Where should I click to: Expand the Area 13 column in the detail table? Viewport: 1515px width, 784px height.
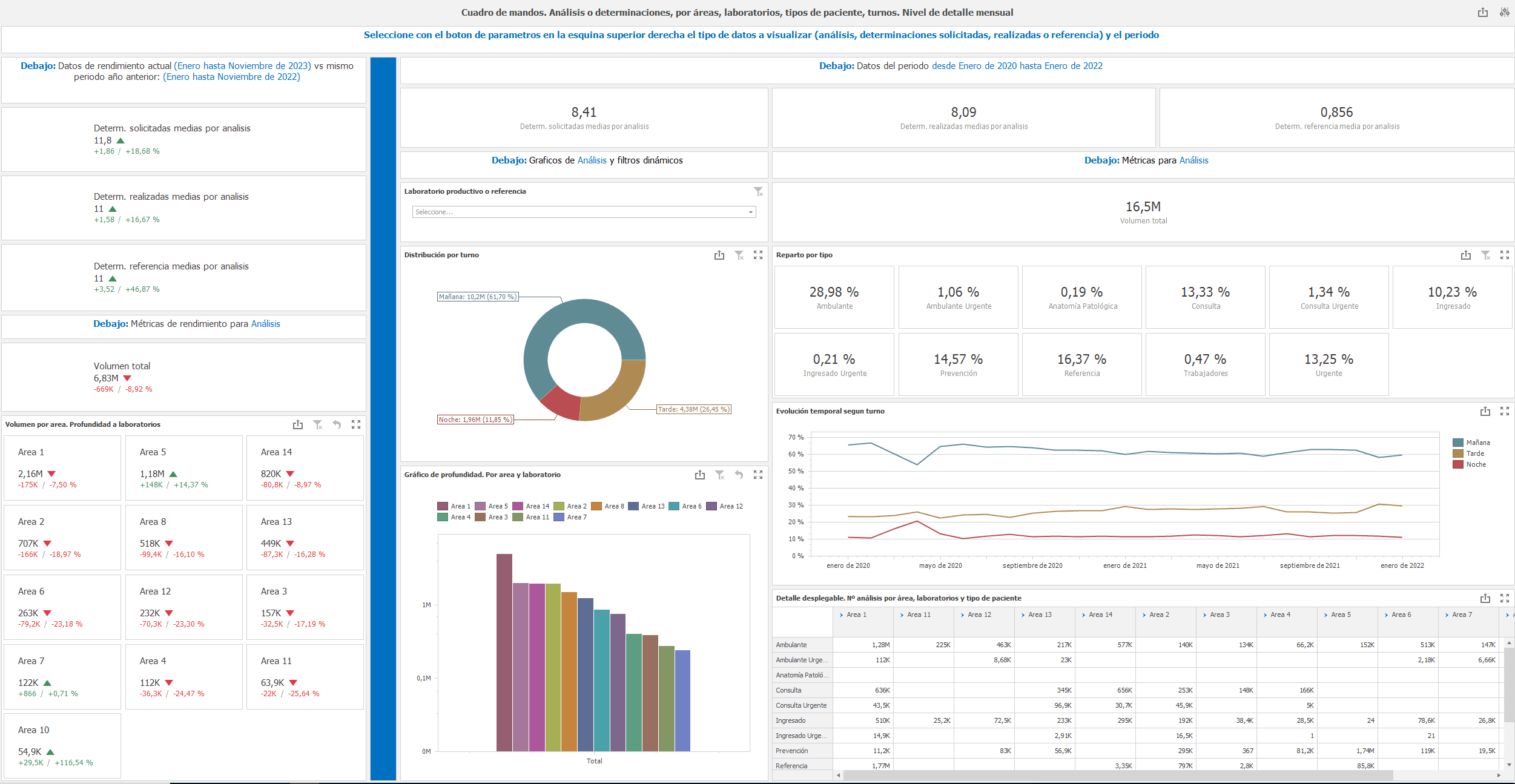(x=1023, y=614)
